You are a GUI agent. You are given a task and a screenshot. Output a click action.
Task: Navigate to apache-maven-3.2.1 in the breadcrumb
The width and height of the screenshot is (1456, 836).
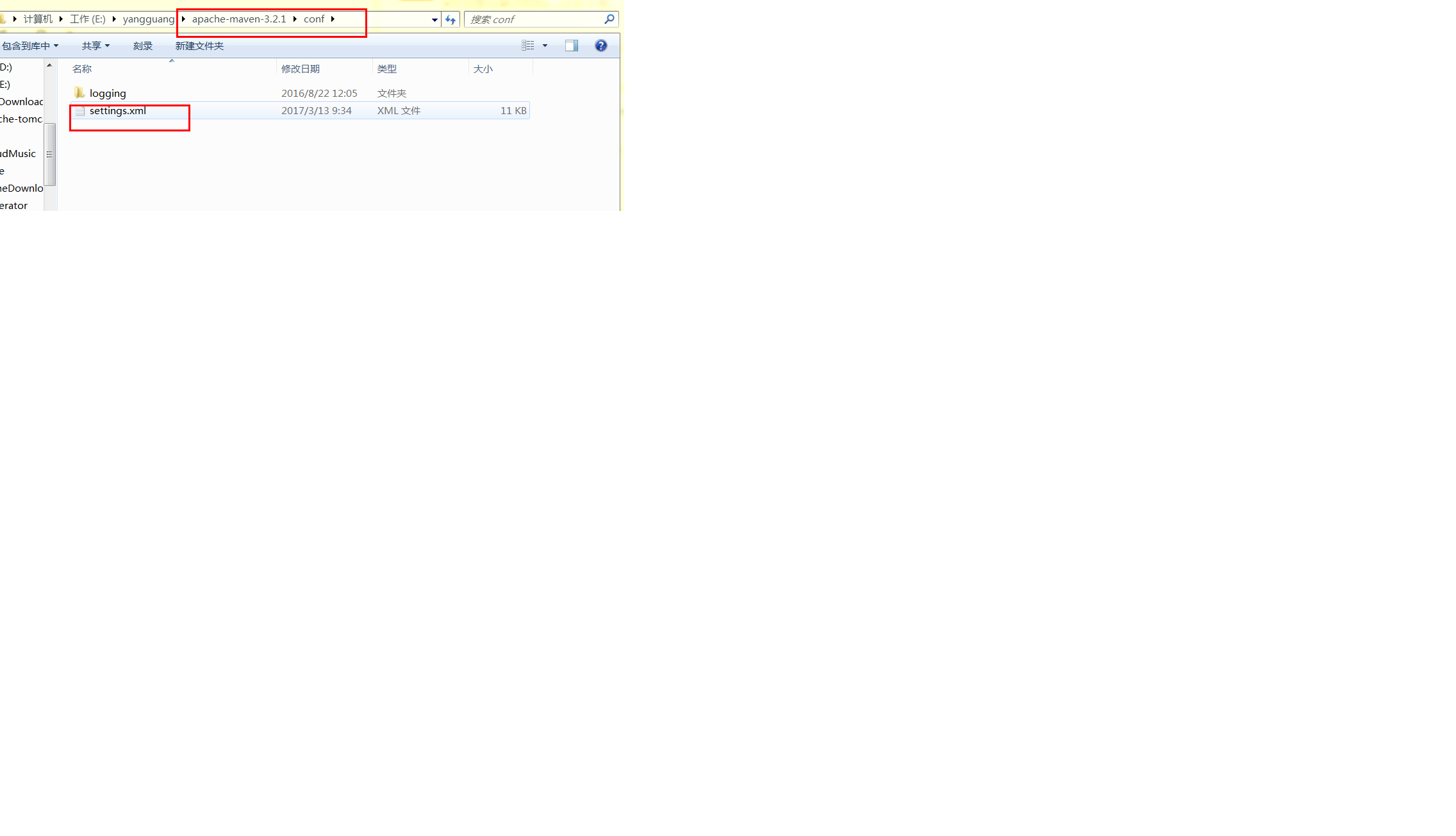(239, 19)
